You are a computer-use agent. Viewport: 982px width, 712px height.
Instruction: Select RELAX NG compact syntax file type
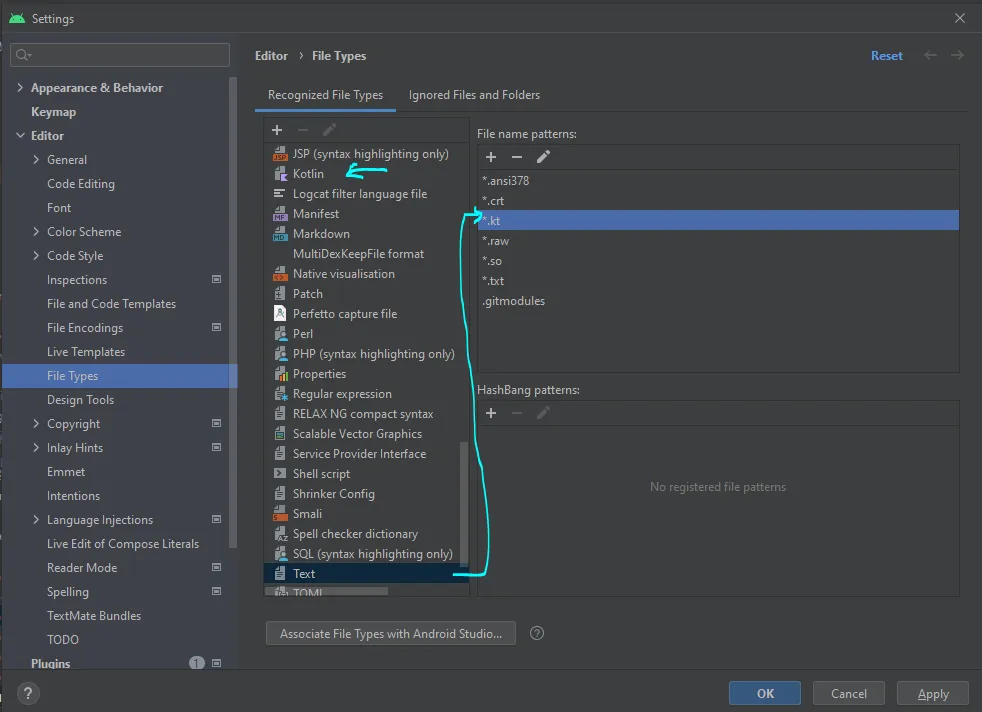coord(366,414)
